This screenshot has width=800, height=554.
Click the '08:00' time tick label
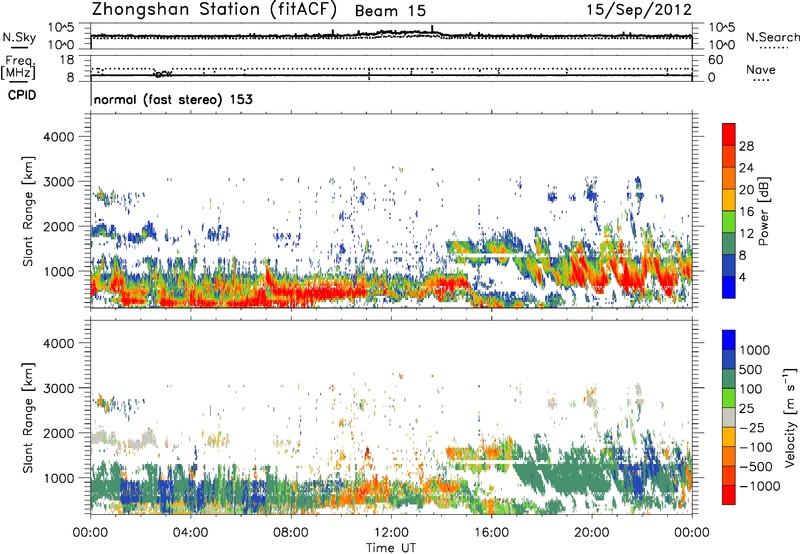click(x=290, y=533)
